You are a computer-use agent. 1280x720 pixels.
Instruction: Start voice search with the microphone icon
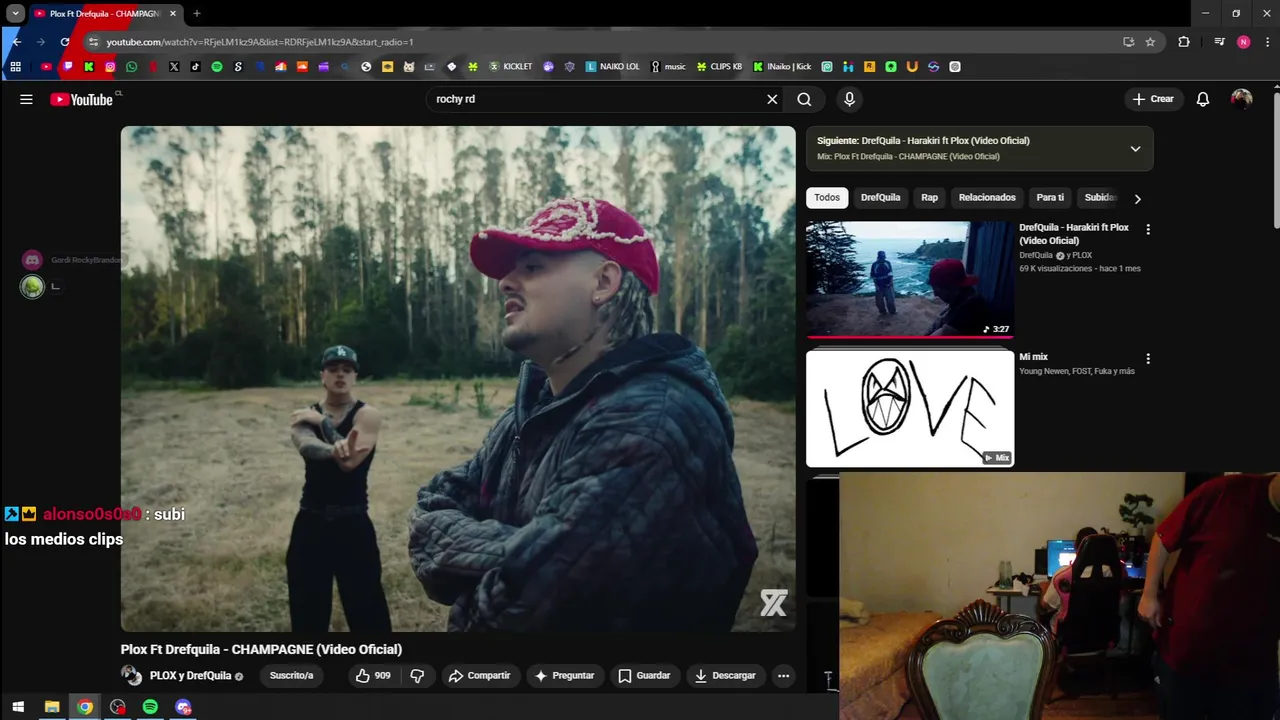coord(849,99)
